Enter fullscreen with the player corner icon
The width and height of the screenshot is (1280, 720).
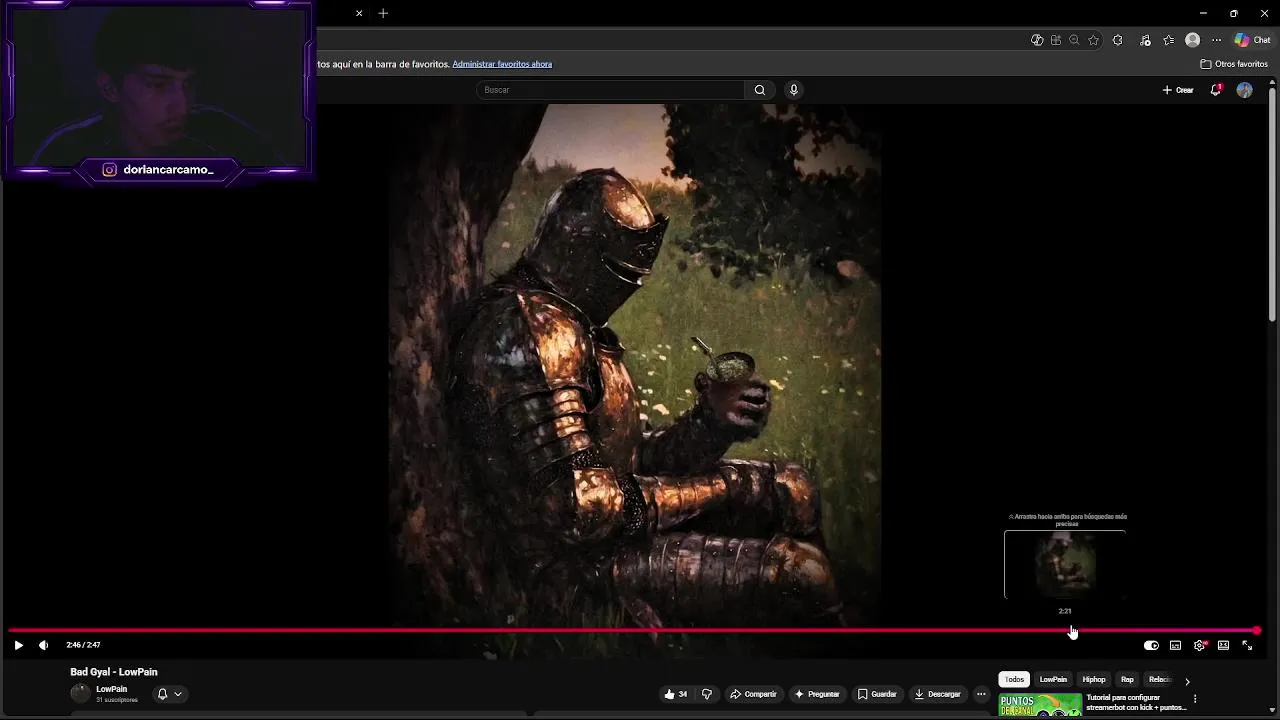pyautogui.click(x=1247, y=646)
